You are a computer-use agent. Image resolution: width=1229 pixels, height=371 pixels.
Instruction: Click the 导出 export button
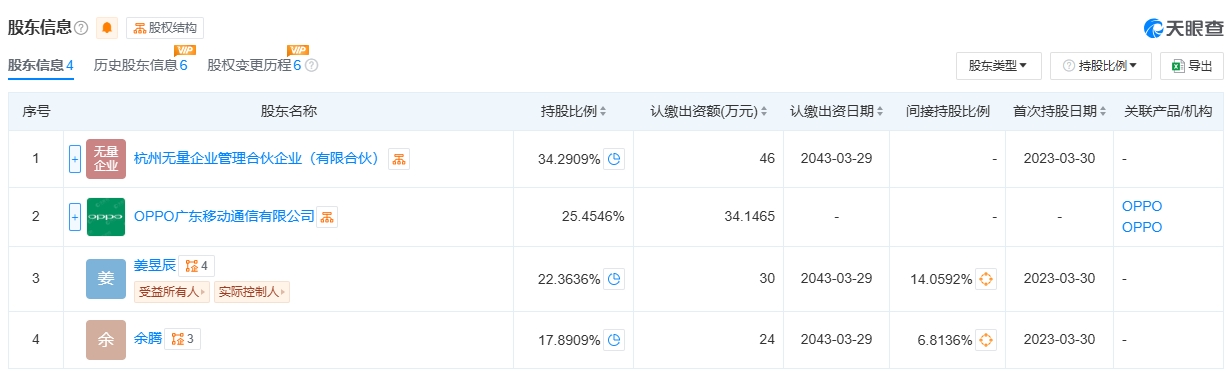click(x=1191, y=66)
